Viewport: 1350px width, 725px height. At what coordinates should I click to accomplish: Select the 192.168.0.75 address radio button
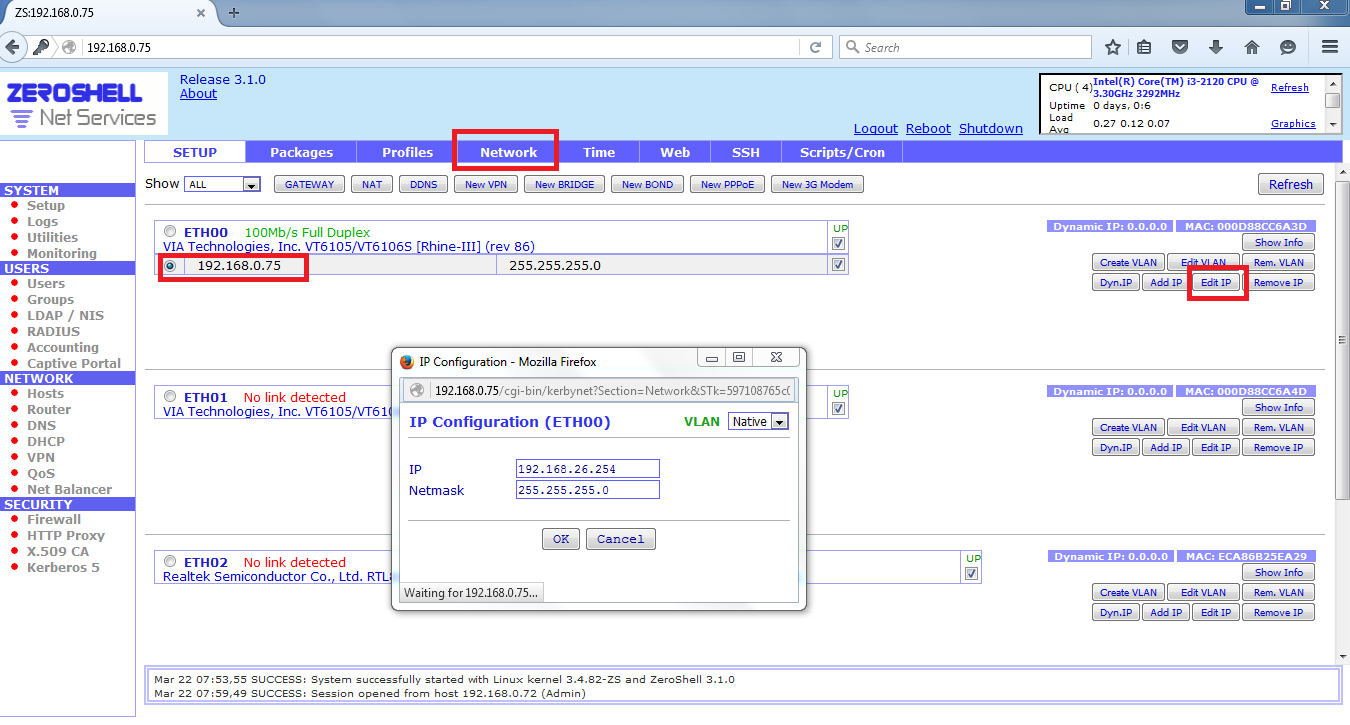point(170,265)
